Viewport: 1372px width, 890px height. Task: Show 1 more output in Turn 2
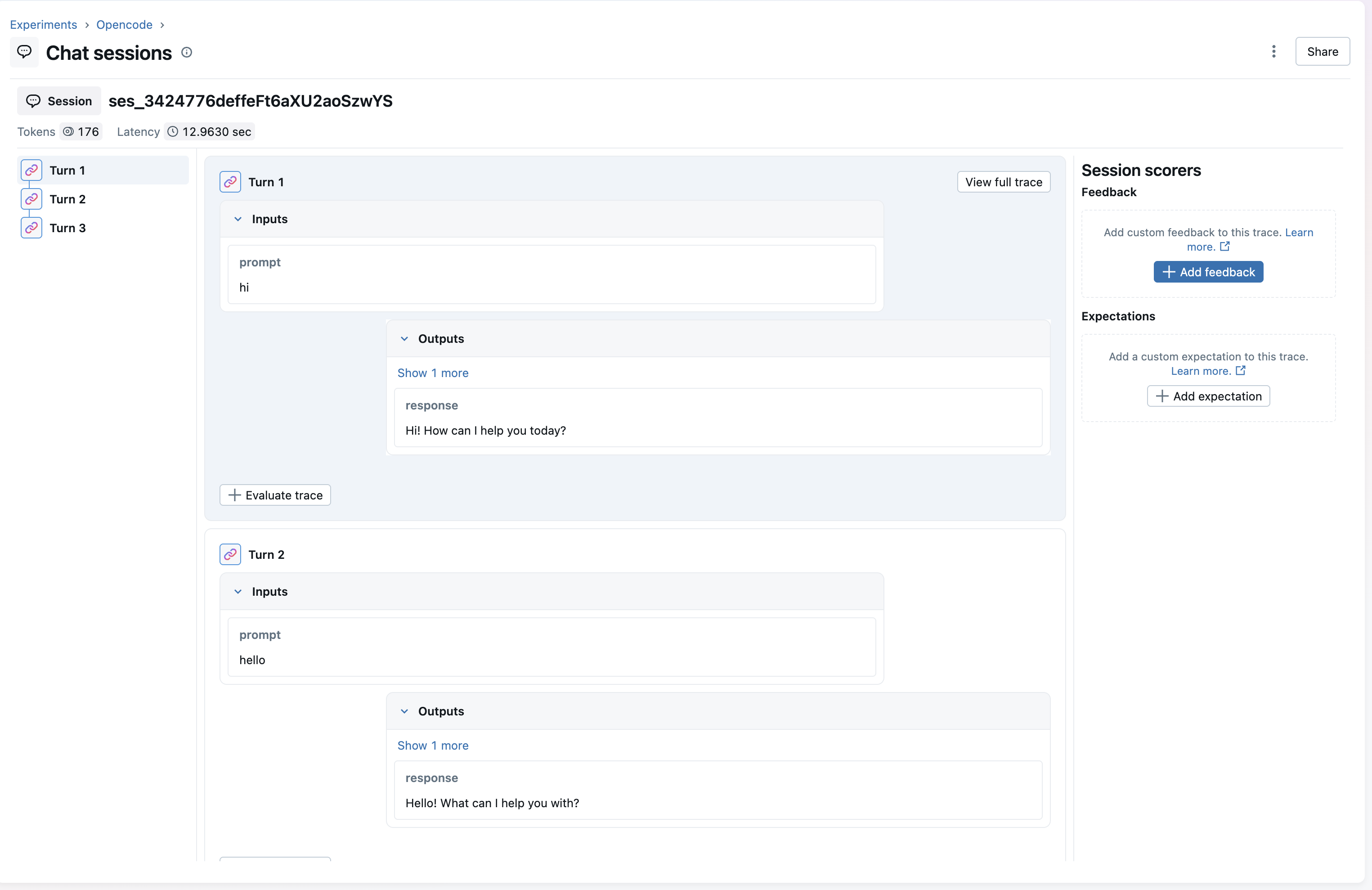pos(432,745)
